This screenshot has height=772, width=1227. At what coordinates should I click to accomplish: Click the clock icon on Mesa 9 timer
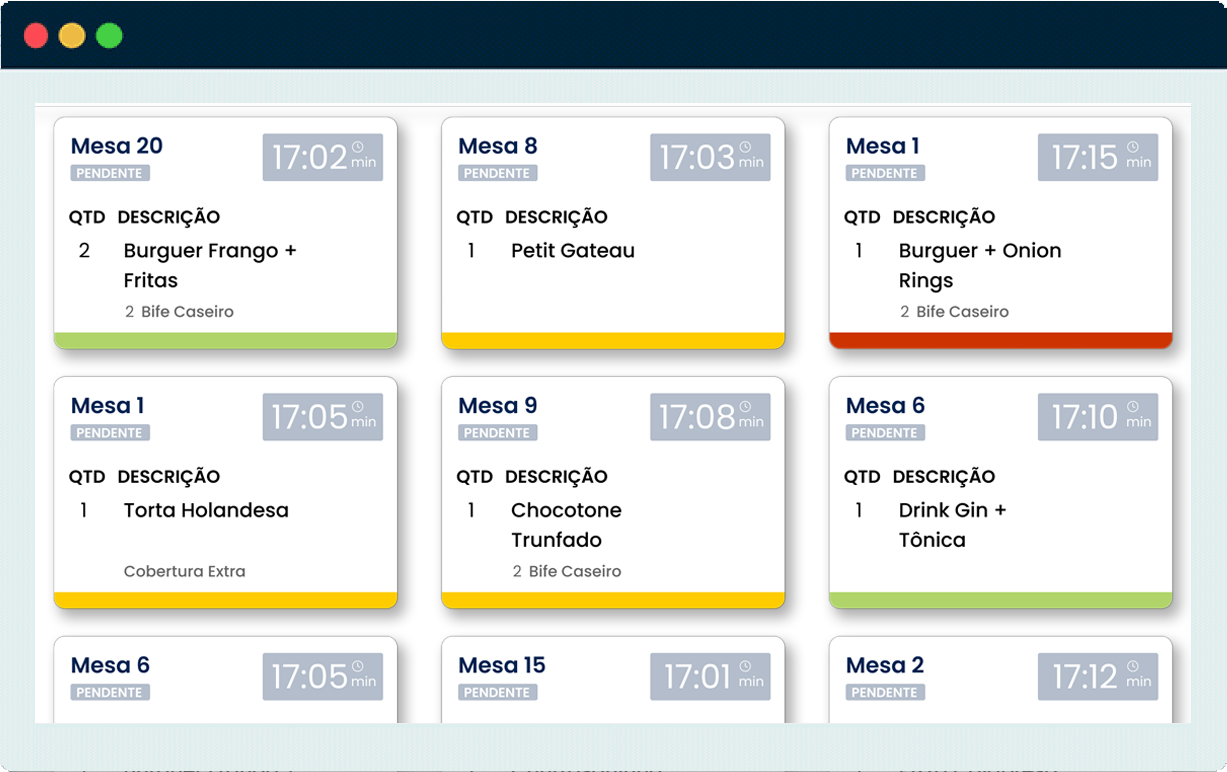tap(746, 407)
